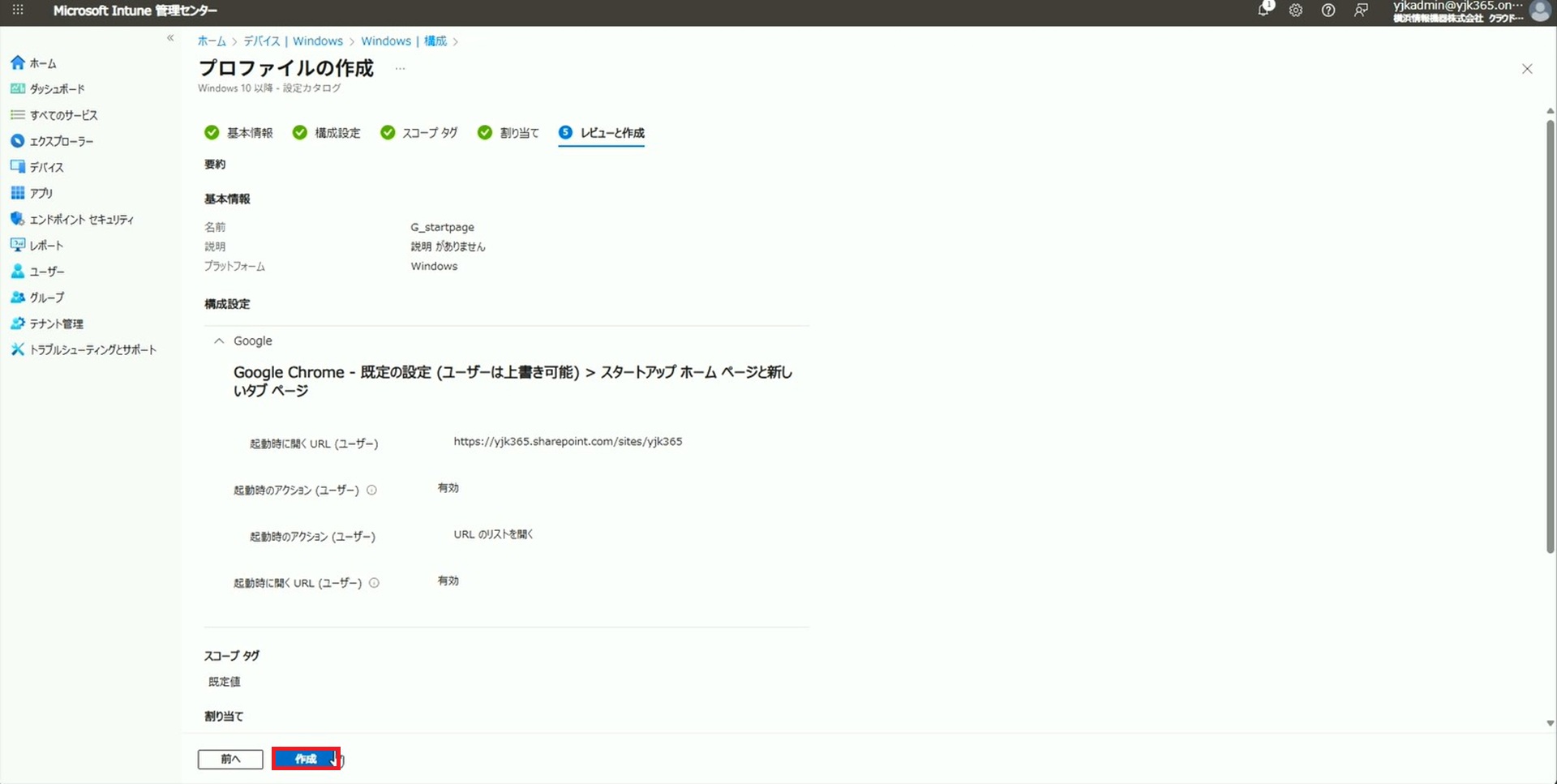Switch to the 構成設定 step tab
1557x784 pixels.
(x=337, y=133)
